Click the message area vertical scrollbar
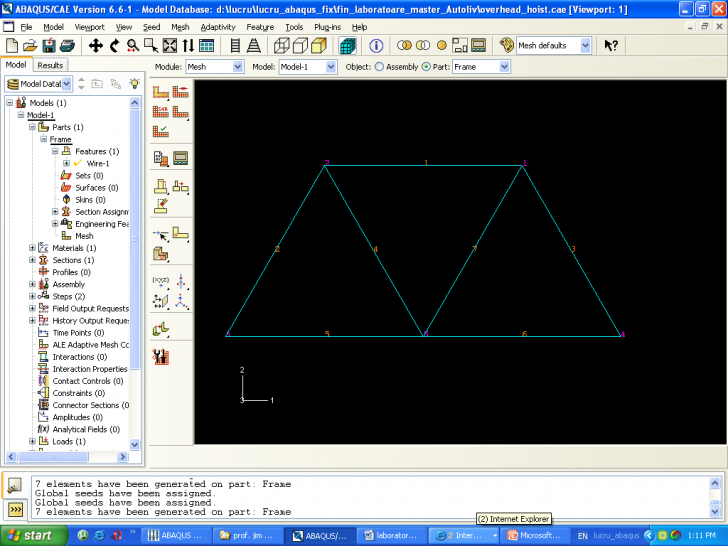The height and width of the screenshot is (546, 728). 714,494
